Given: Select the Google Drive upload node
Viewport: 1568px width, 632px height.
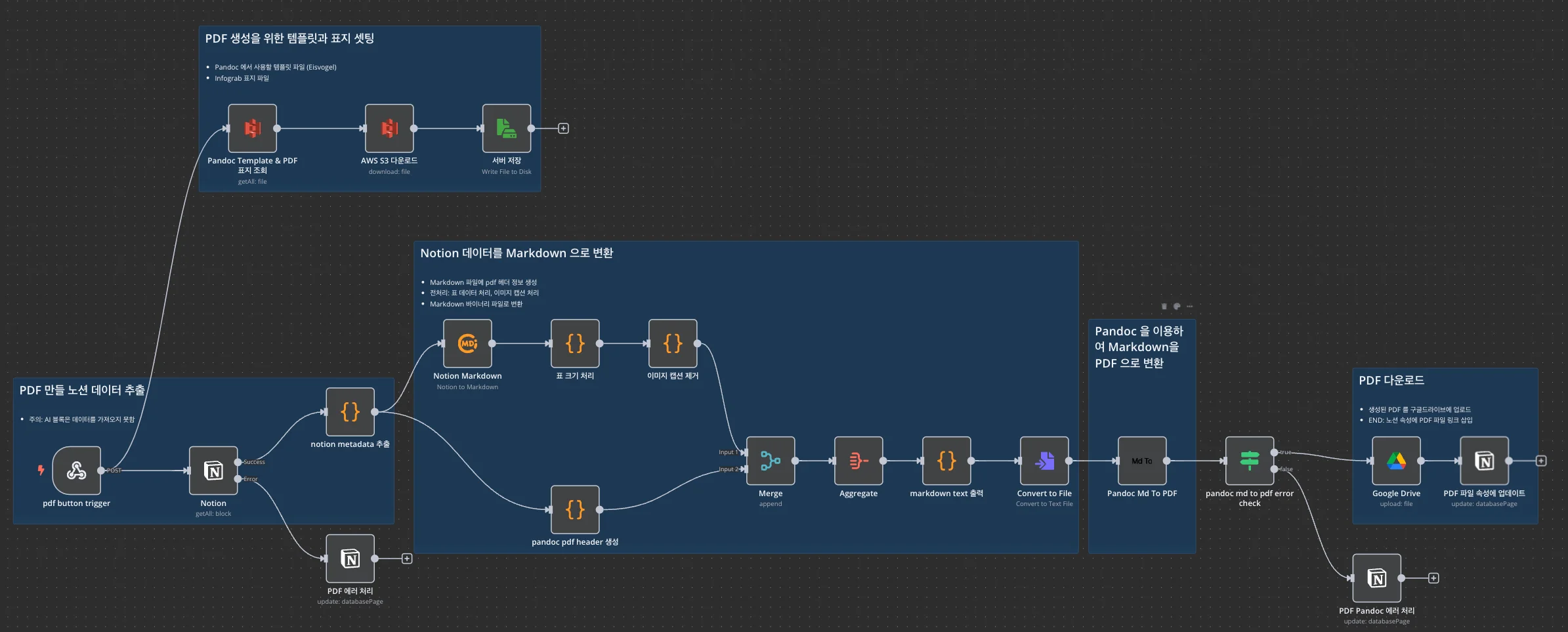Looking at the screenshot, I should click(1396, 461).
